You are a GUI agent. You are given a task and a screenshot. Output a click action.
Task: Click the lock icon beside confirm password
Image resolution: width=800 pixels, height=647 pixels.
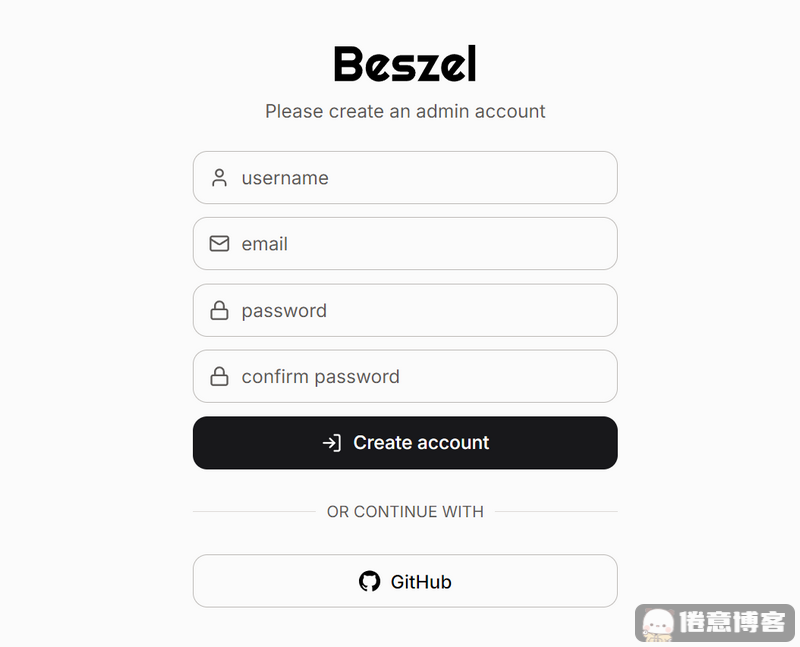219,377
